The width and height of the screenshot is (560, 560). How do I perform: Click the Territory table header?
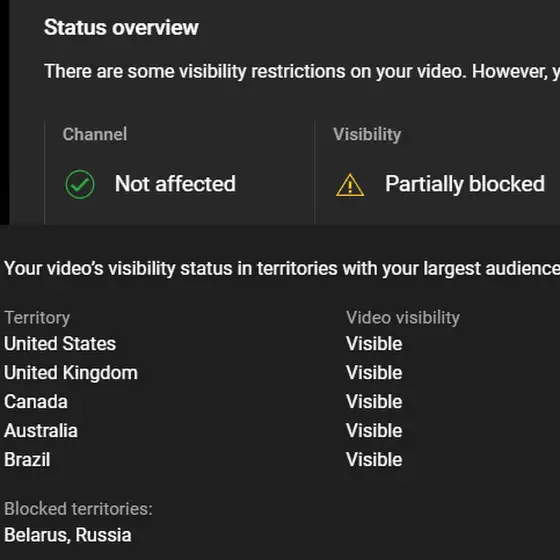tap(37, 318)
